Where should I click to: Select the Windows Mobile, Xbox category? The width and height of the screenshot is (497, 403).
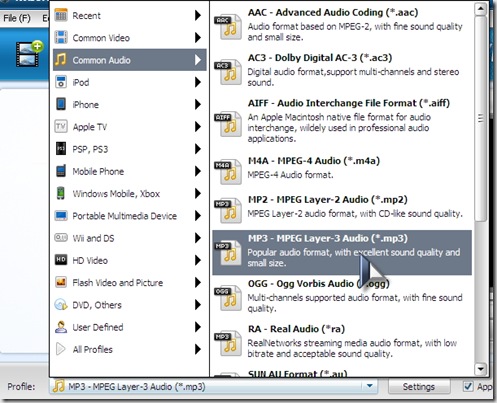130,193
